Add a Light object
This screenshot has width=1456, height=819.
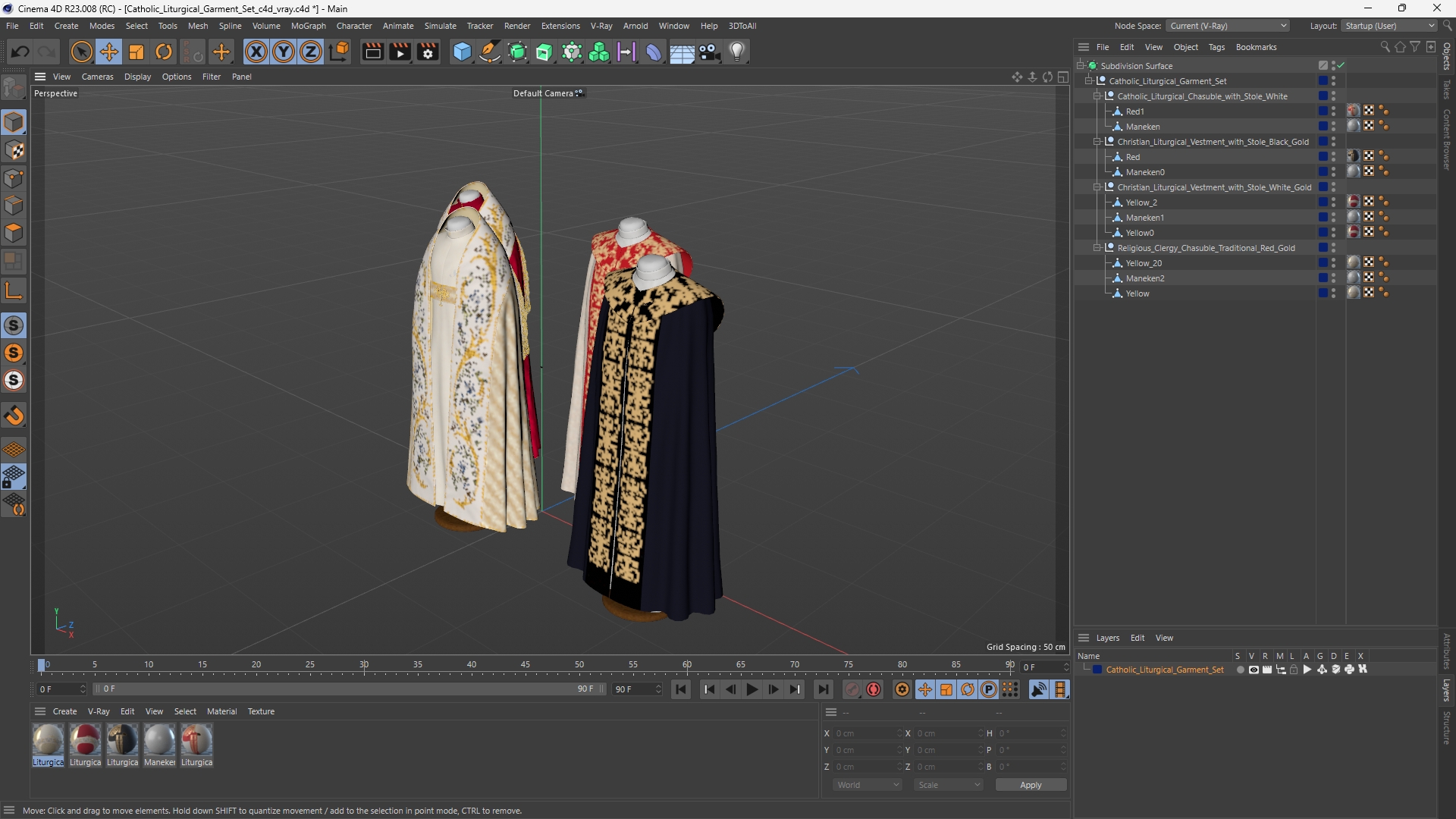point(737,52)
